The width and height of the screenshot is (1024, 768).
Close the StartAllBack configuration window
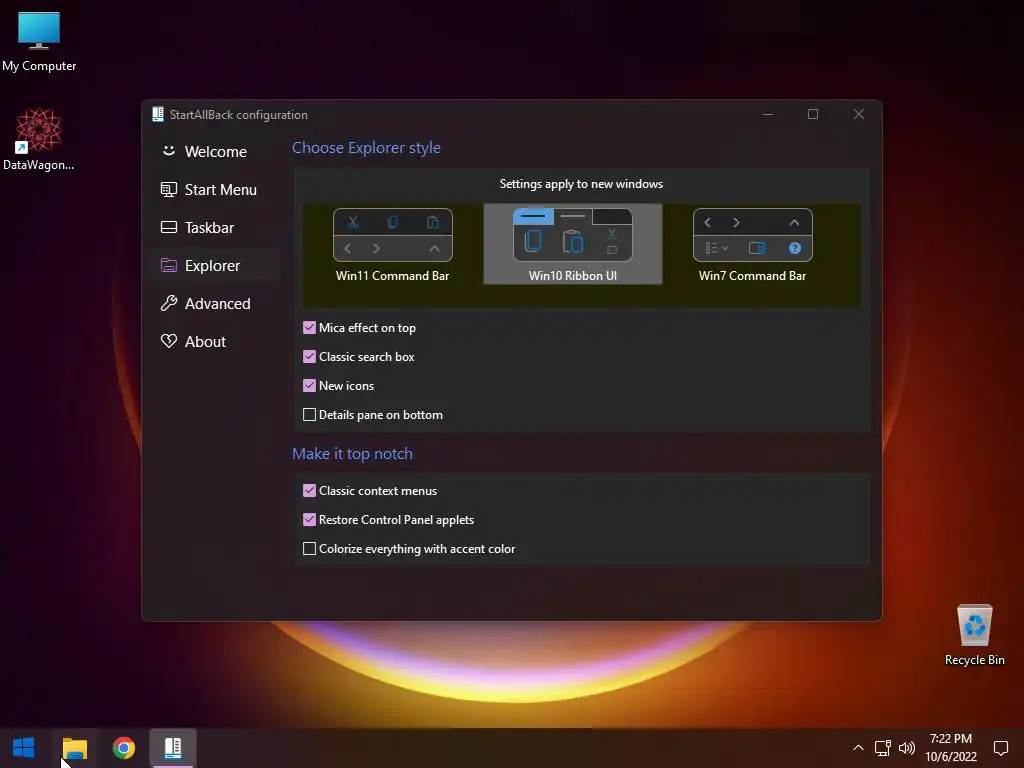pos(859,114)
